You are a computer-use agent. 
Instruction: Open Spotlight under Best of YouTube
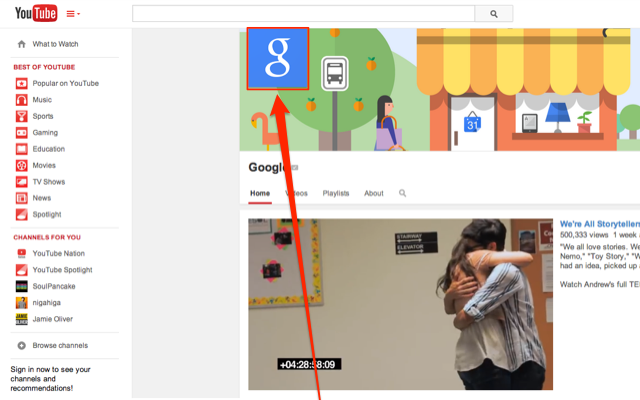click(47, 214)
